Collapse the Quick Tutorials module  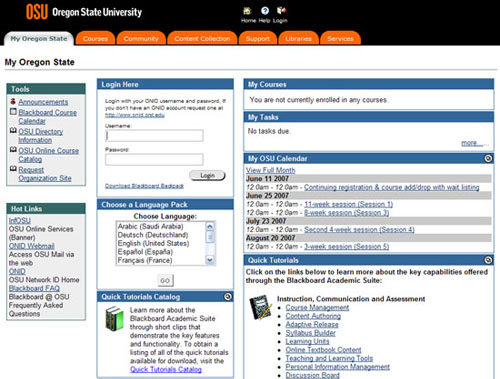pyautogui.click(x=488, y=260)
